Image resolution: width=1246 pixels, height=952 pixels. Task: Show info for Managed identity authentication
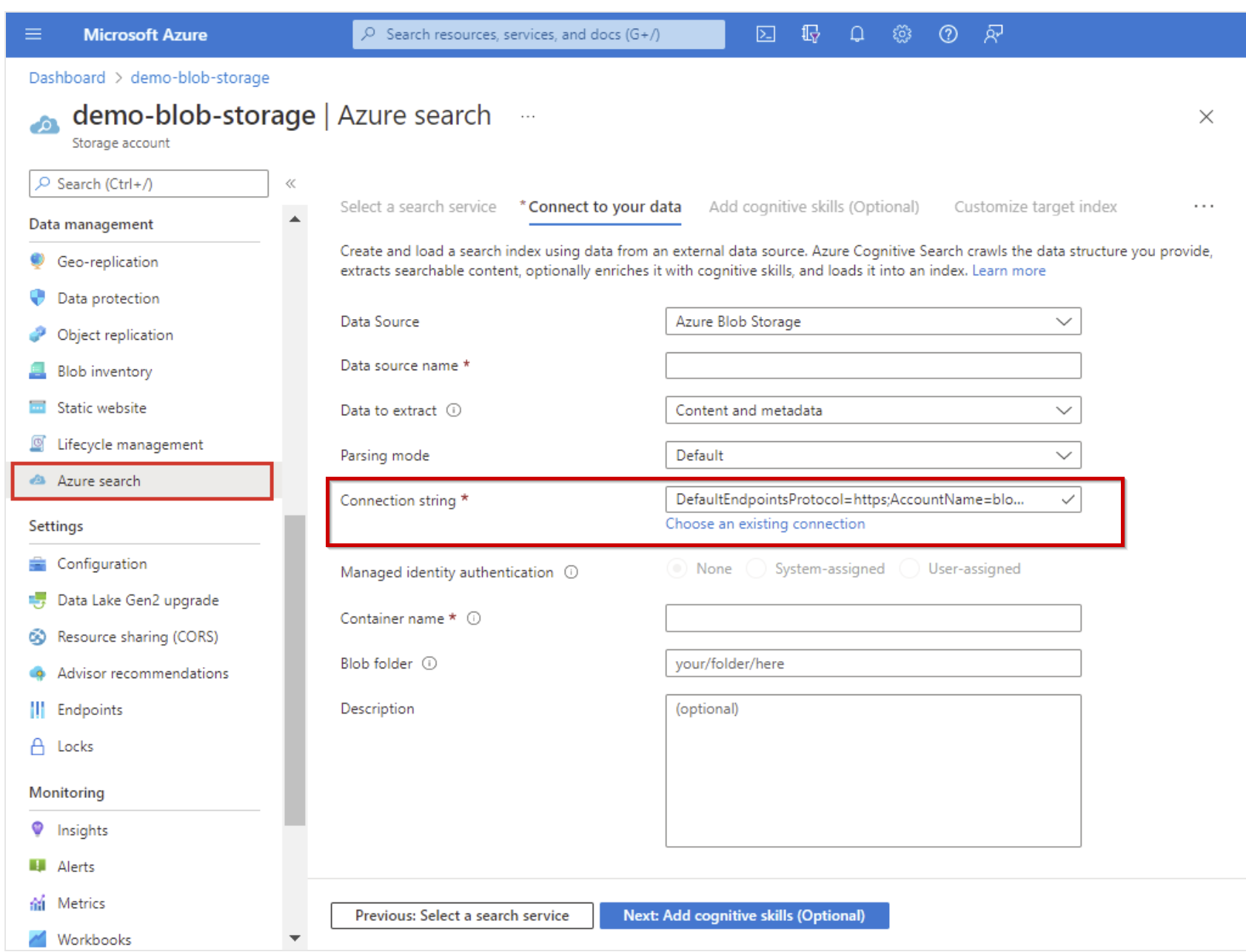[572, 572]
